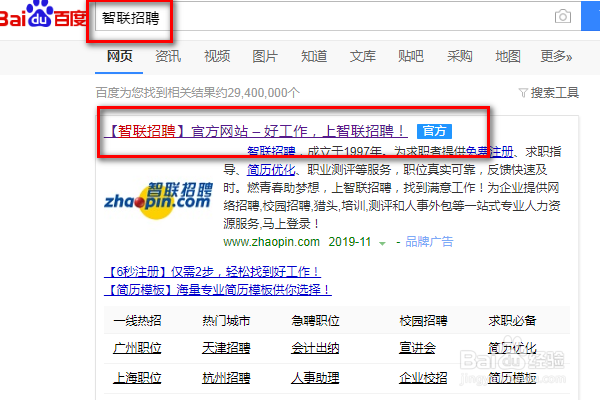Open the 文库 tab

tap(362, 56)
